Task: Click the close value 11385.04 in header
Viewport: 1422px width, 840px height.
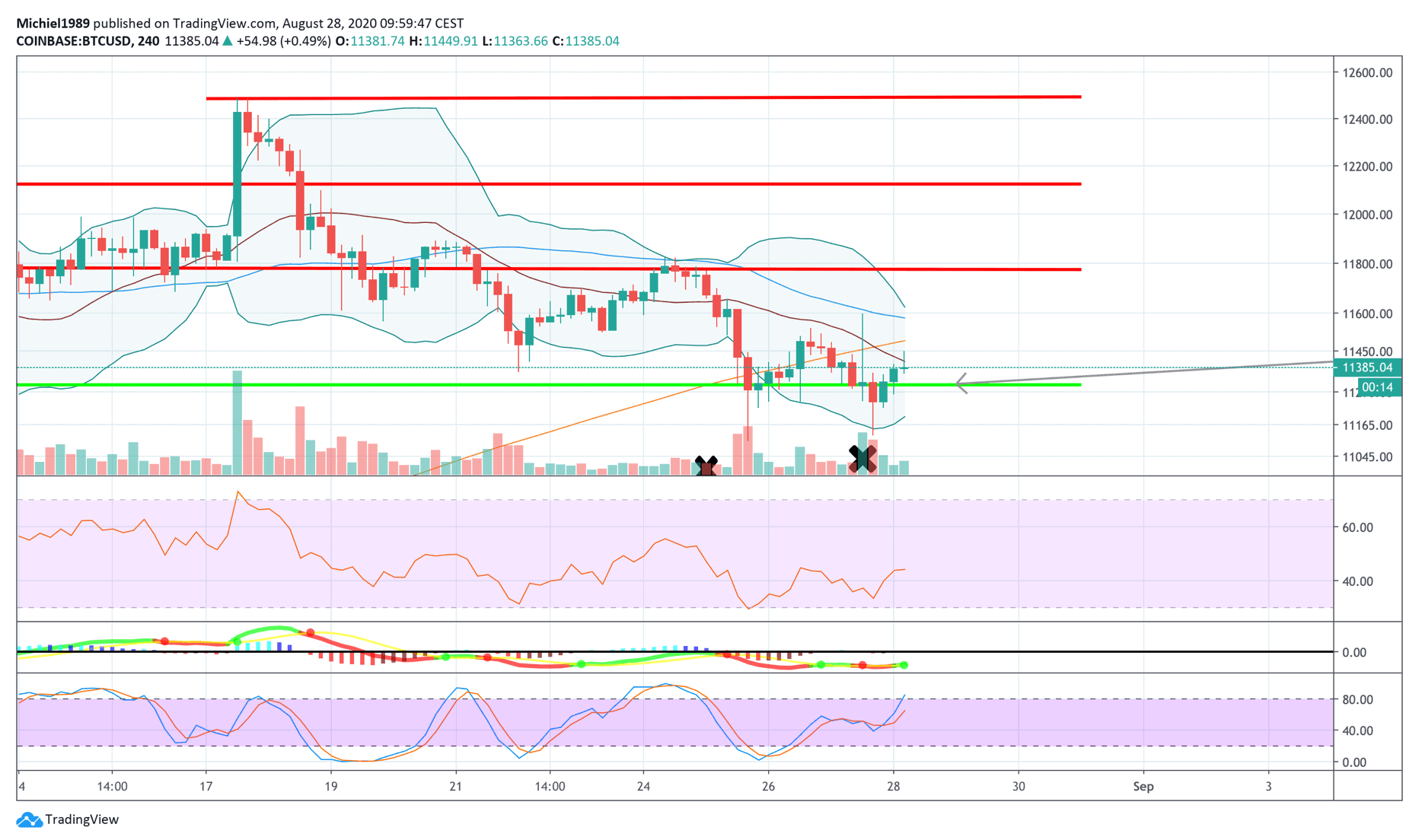Action: tap(592, 41)
